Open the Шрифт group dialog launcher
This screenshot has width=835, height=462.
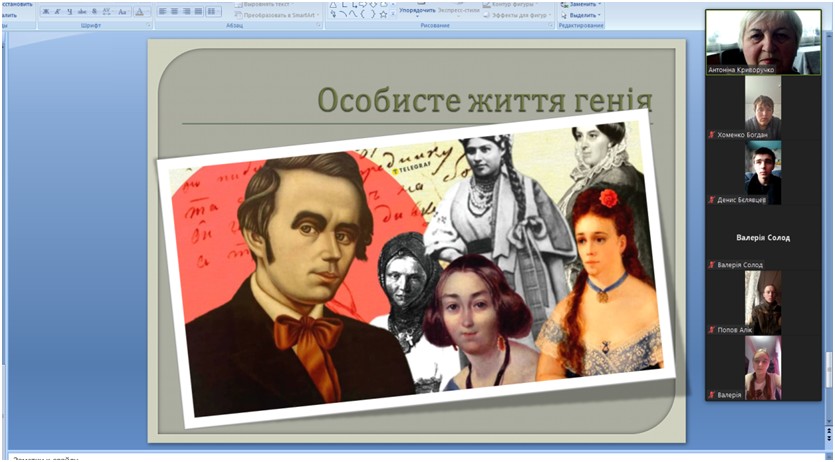(x=147, y=25)
